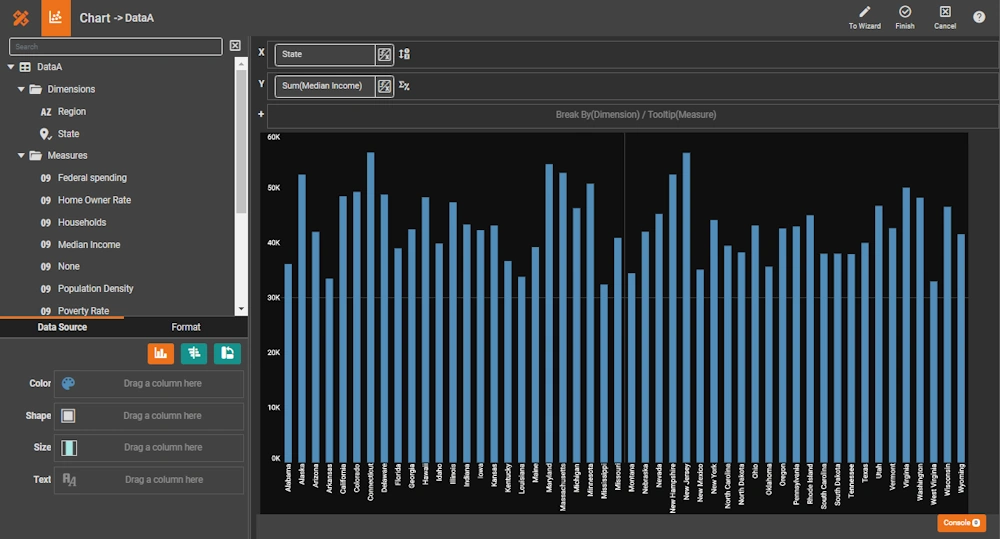Viewport: 1000px width, 539px height.
Task: Click the teal swap axes icon
Action: tap(227, 352)
